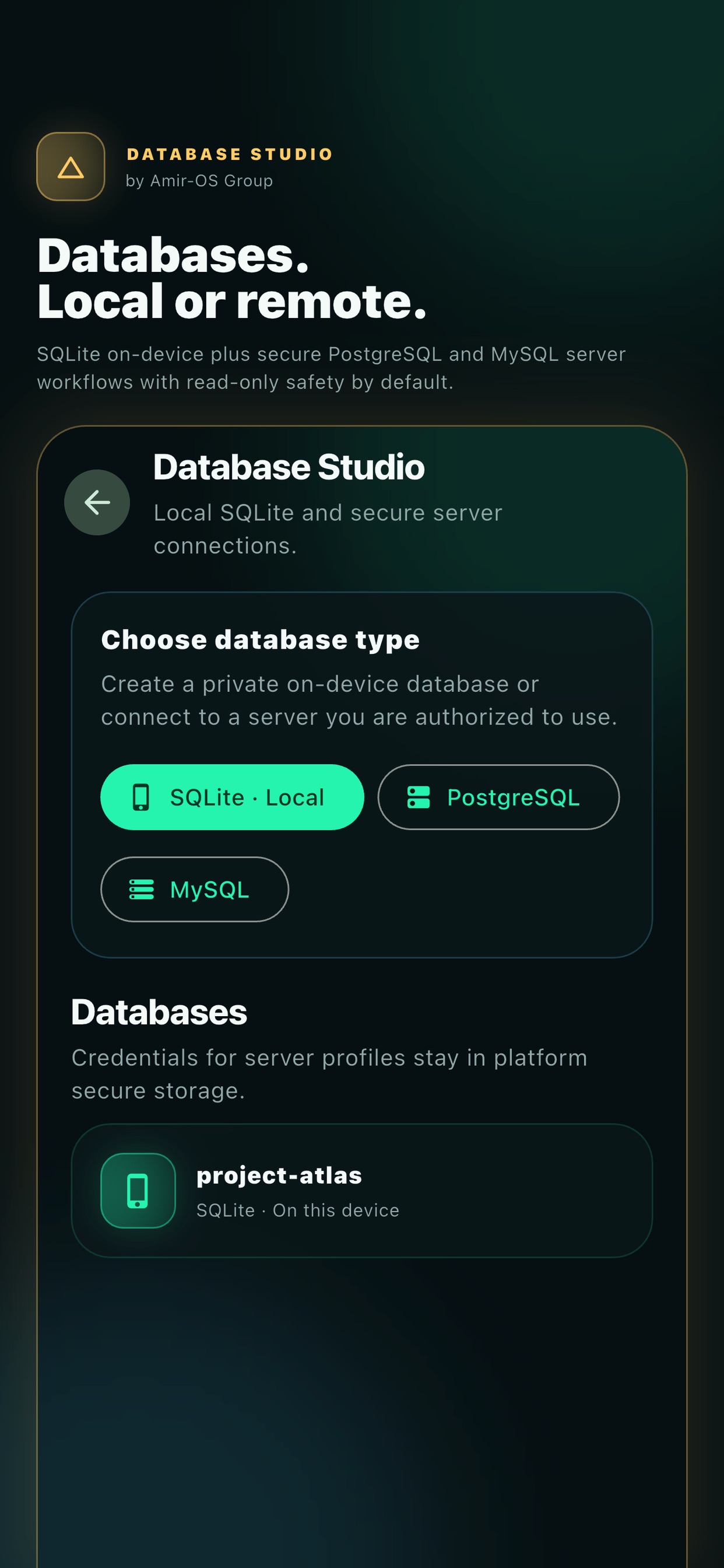
Task: Select the SQLite · Local database type
Action: point(232,797)
